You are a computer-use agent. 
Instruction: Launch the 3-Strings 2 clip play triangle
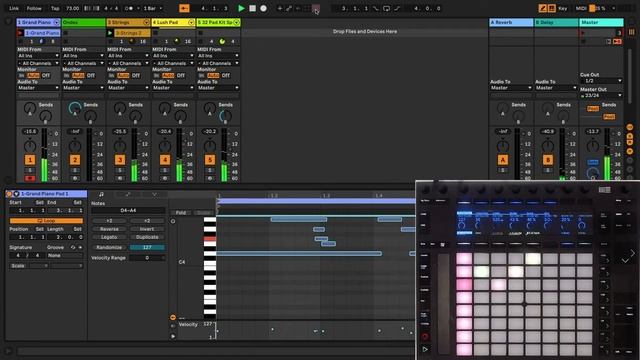coord(110,33)
